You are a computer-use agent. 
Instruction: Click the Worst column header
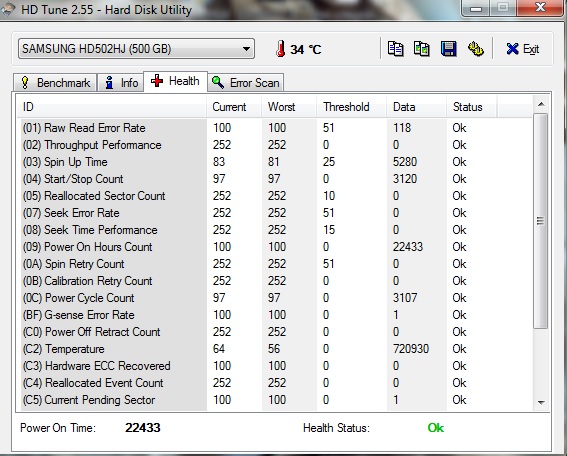tap(289, 107)
